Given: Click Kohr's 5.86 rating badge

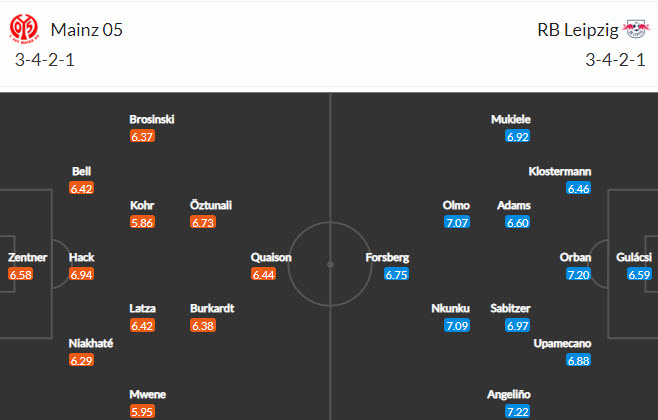Looking at the screenshot, I should pyautogui.click(x=142, y=222).
